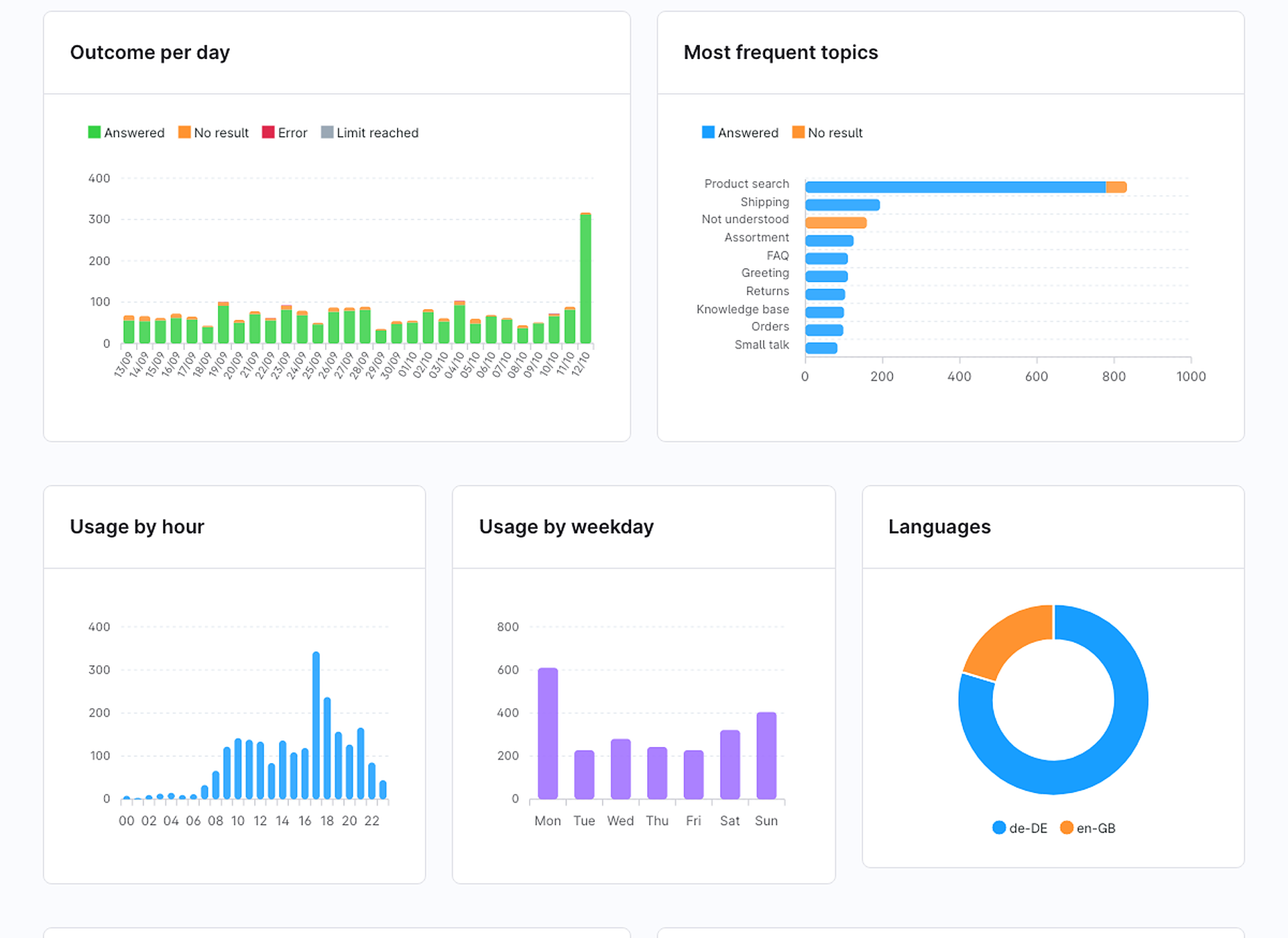
Task: Click the Mon bar in Usage by weekday
Action: click(x=548, y=734)
